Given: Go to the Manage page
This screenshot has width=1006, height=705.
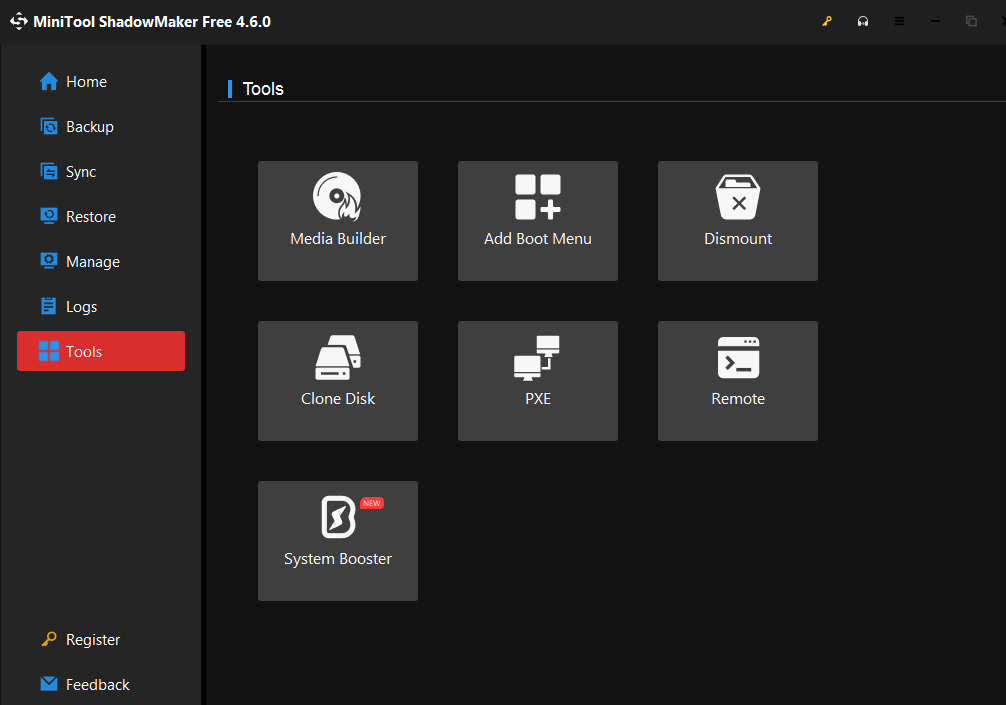Looking at the screenshot, I should (101, 261).
